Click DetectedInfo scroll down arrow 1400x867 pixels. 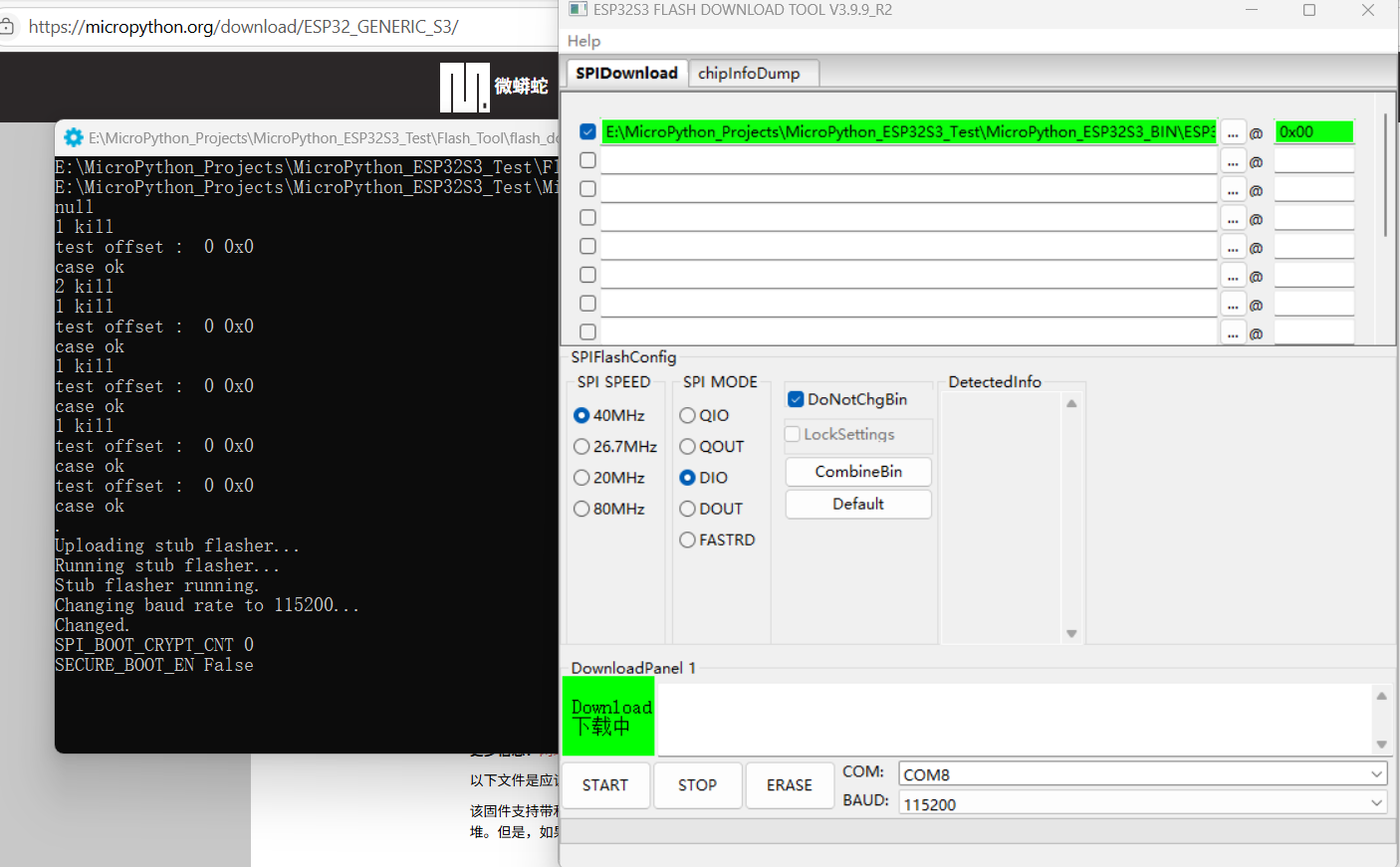tap(1071, 633)
